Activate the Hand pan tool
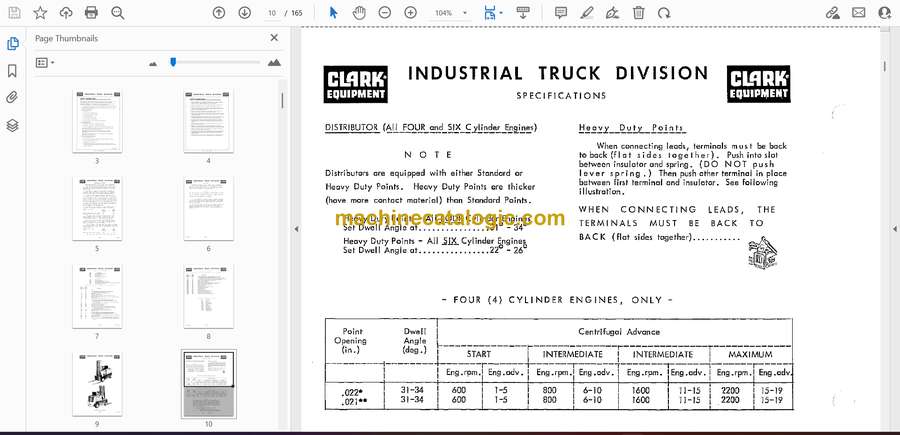The width and height of the screenshot is (900, 435). click(x=359, y=13)
